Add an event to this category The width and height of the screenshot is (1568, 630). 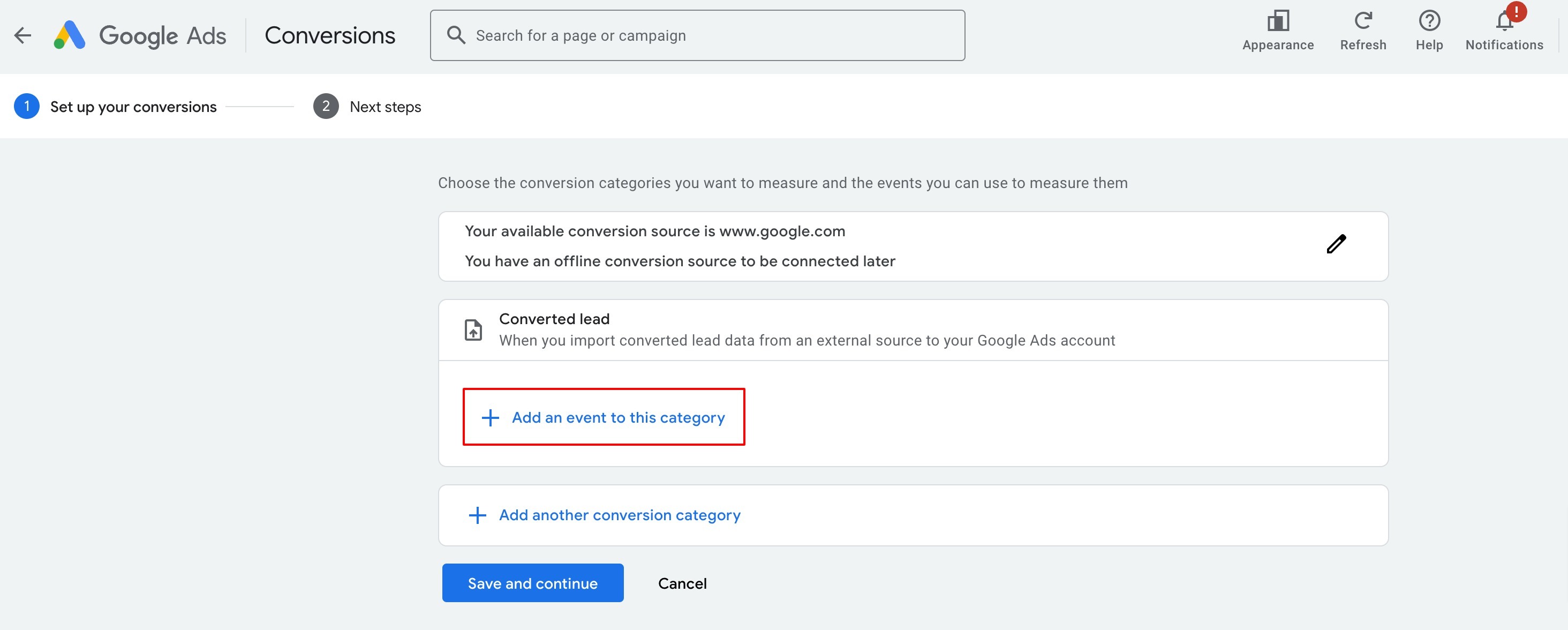[618, 417]
